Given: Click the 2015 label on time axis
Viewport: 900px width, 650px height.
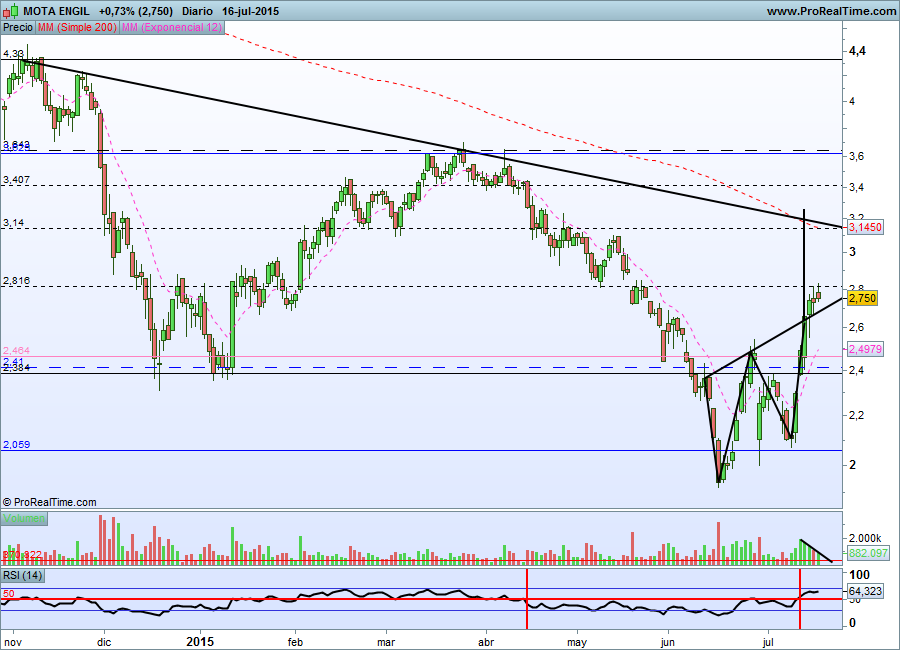Looking at the screenshot, I should (x=200, y=641).
